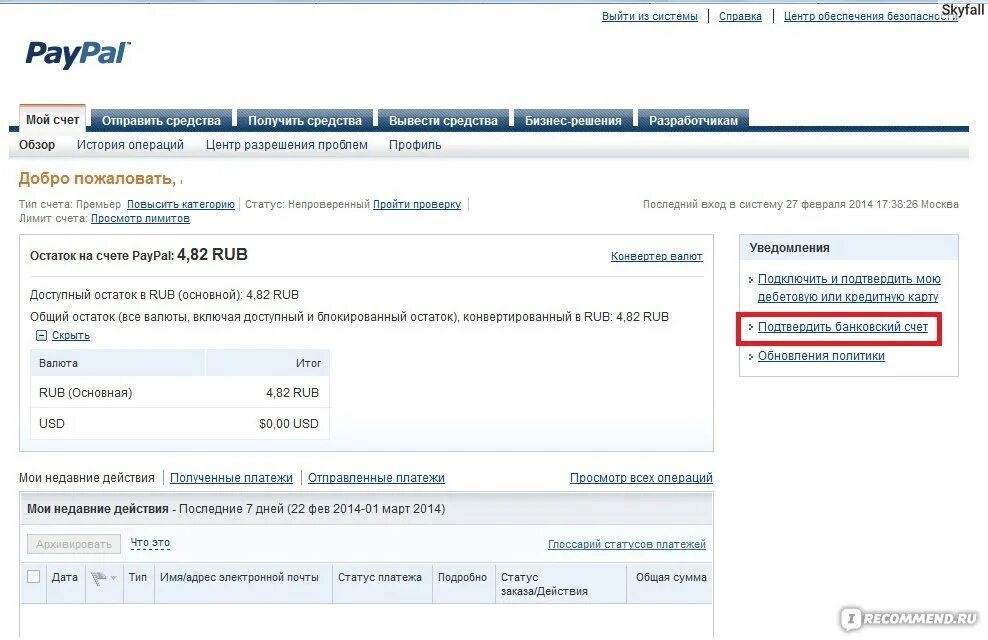Click Повысить категорию link
The height and width of the screenshot is (640, 988).
tap(181, 204)
